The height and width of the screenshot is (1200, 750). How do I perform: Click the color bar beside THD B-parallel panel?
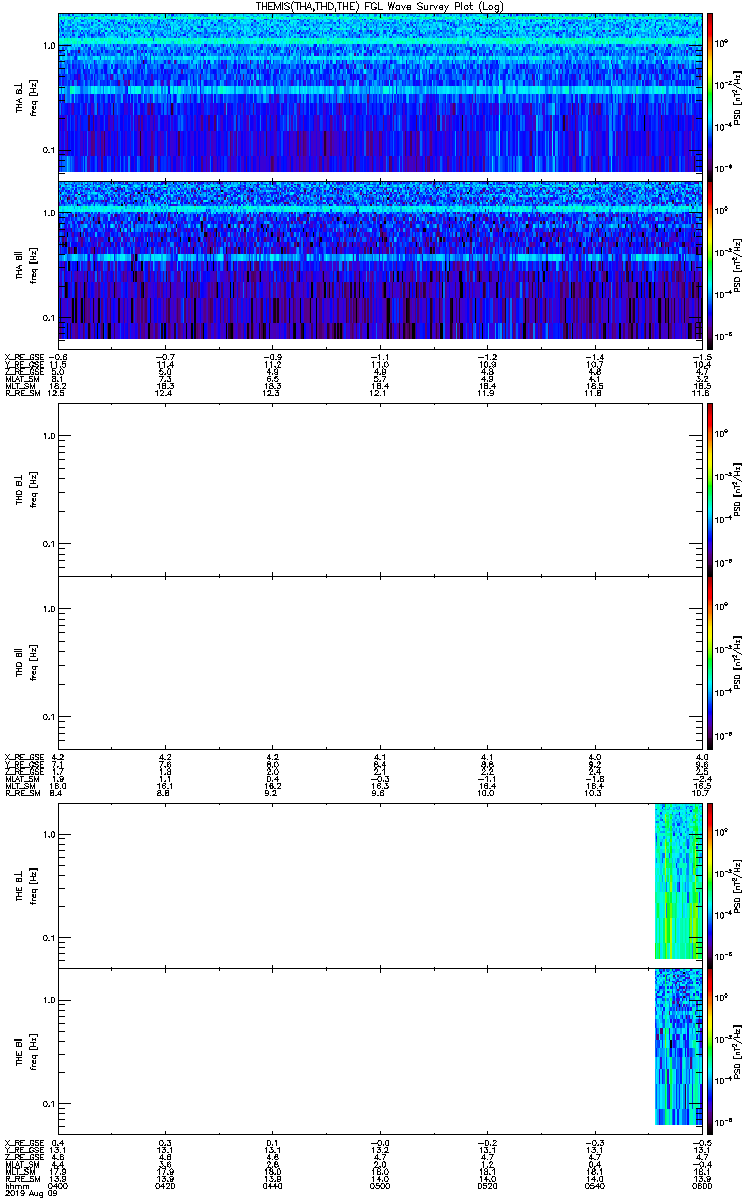coord(710,662)
